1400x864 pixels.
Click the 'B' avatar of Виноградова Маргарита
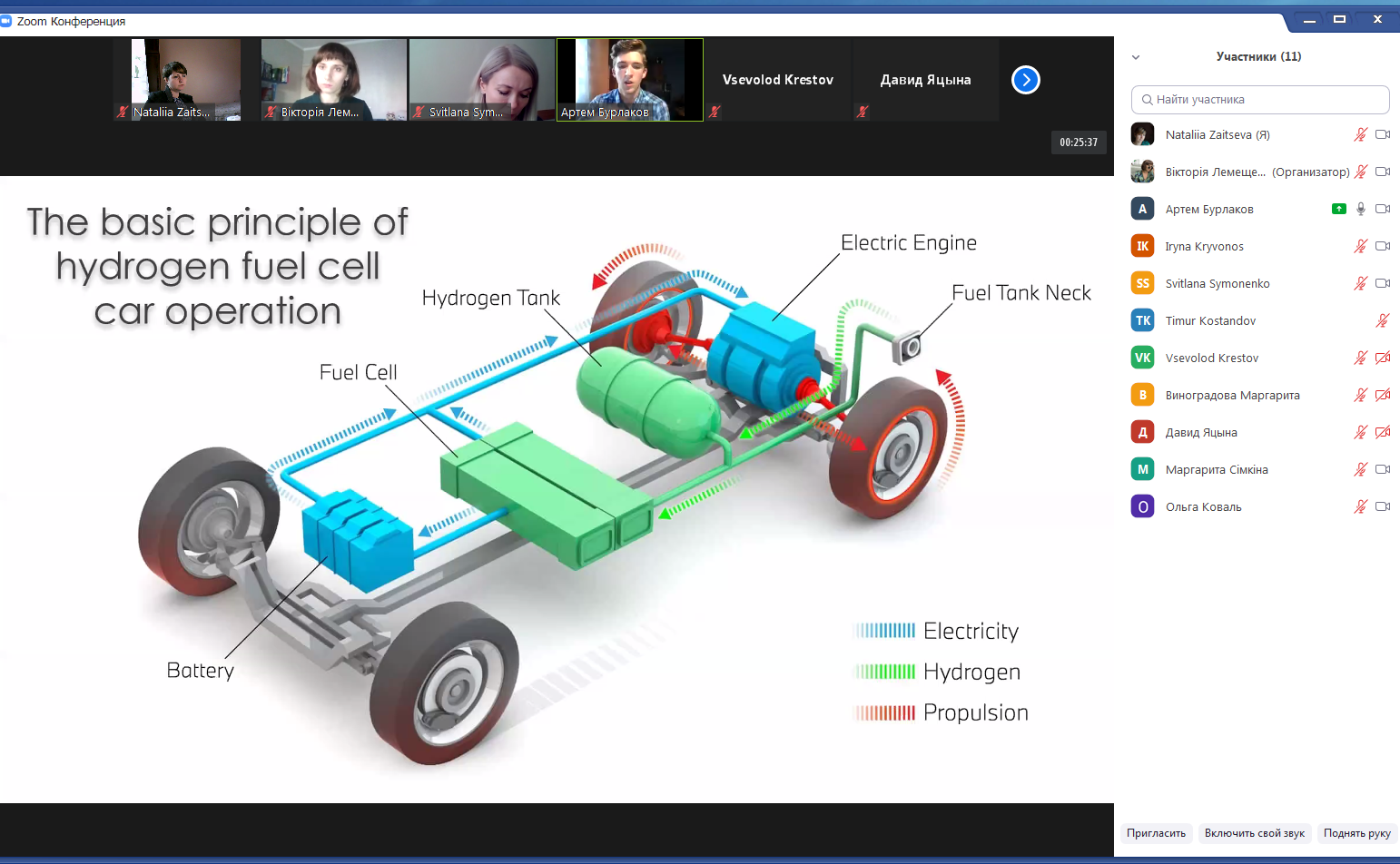1142,395
